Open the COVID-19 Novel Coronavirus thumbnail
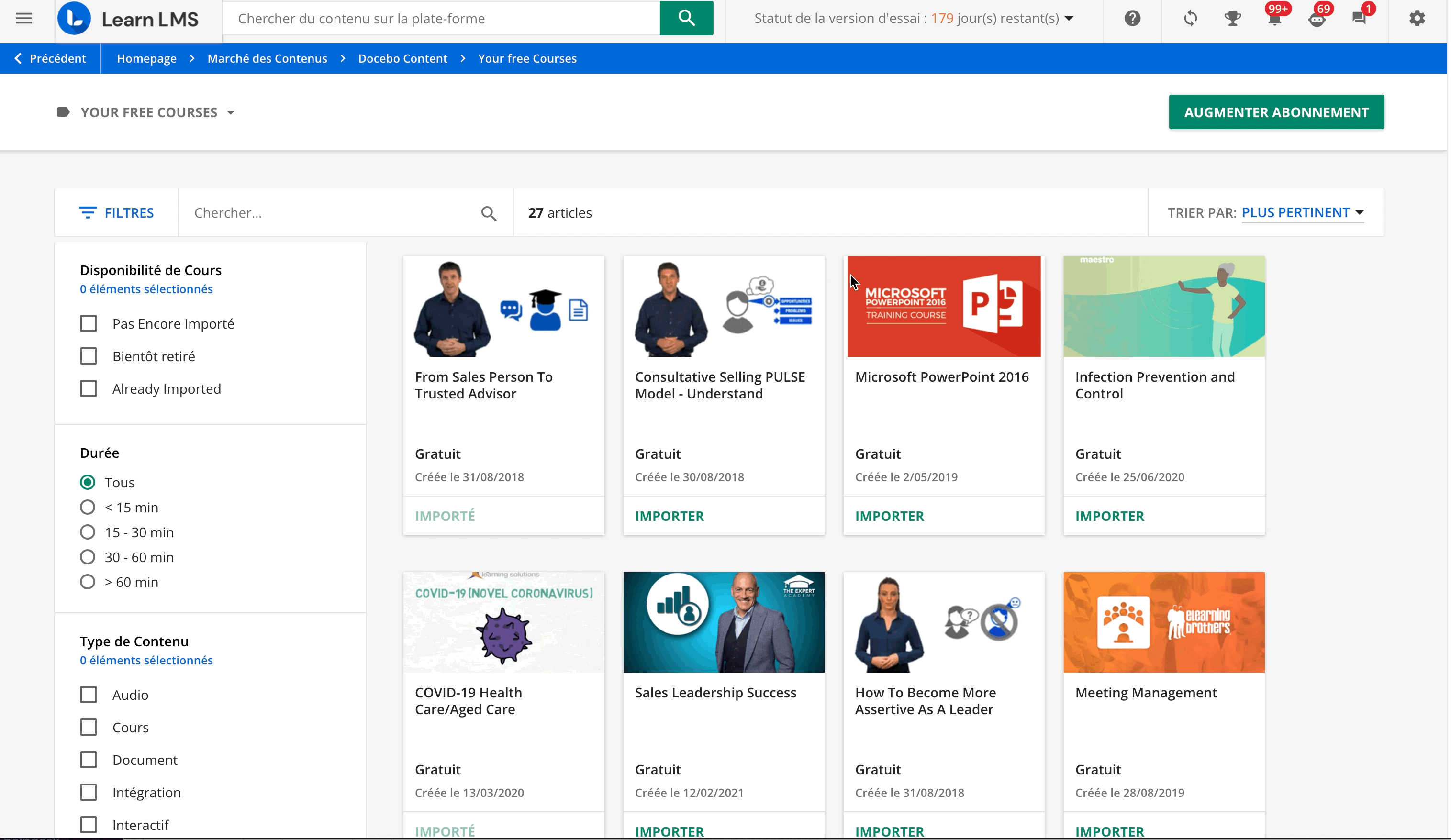Viewport: 1451px width, 840px height. [x=504, y=622]
